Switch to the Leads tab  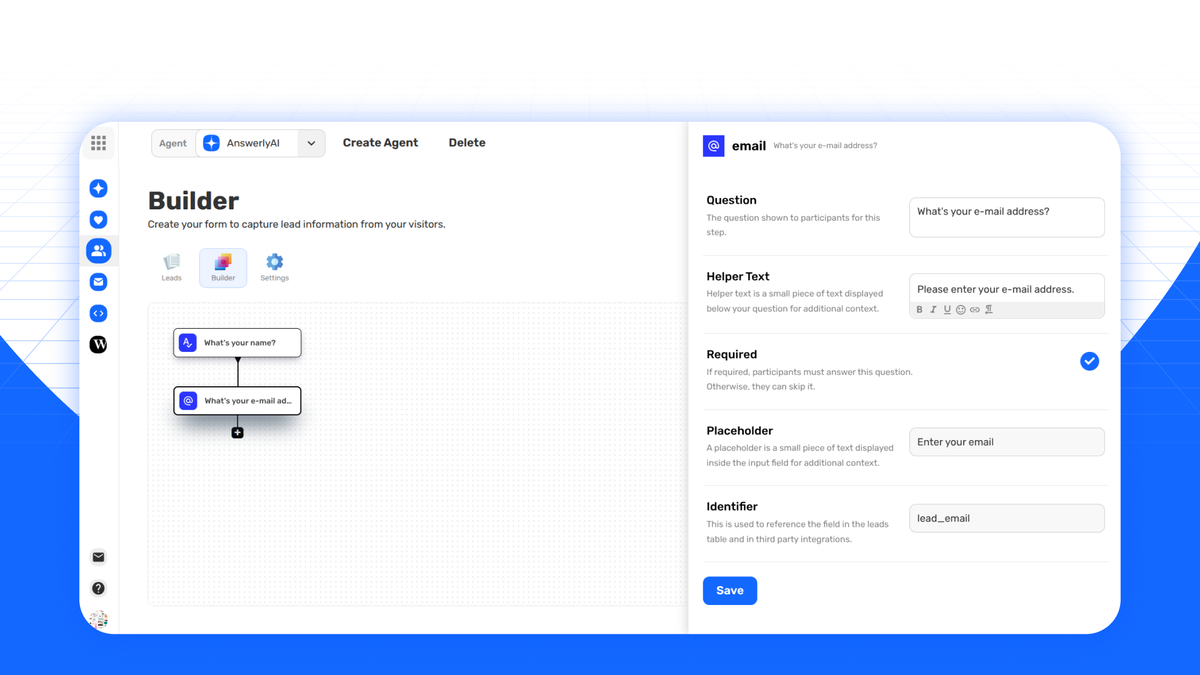tap(171, 267)
